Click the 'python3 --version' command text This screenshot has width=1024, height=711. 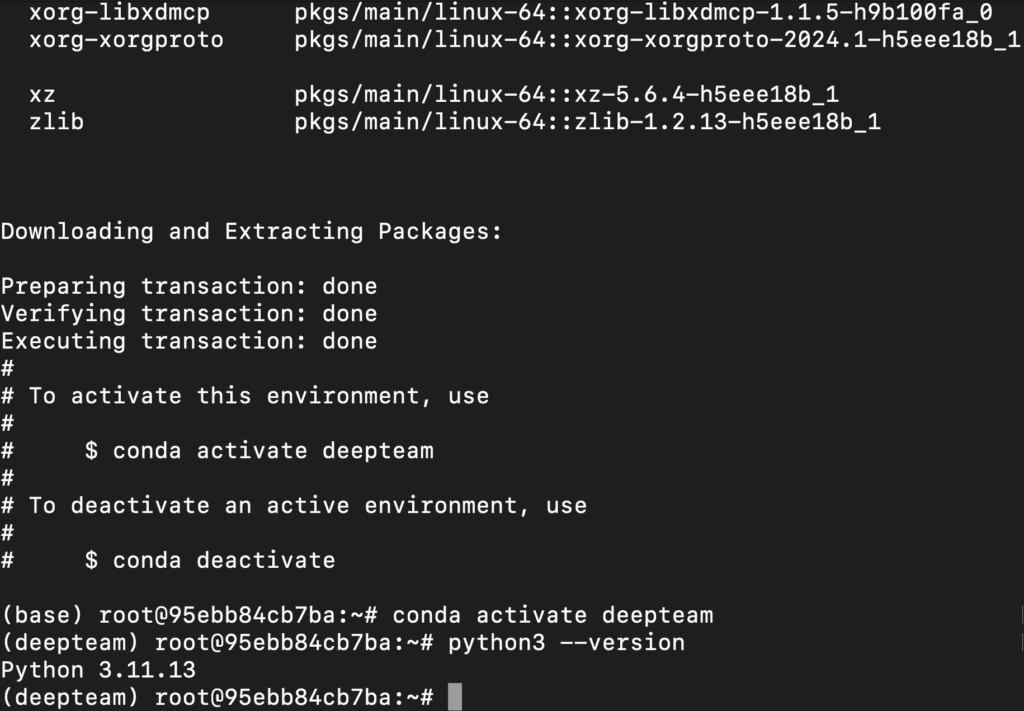pos(566,642)
